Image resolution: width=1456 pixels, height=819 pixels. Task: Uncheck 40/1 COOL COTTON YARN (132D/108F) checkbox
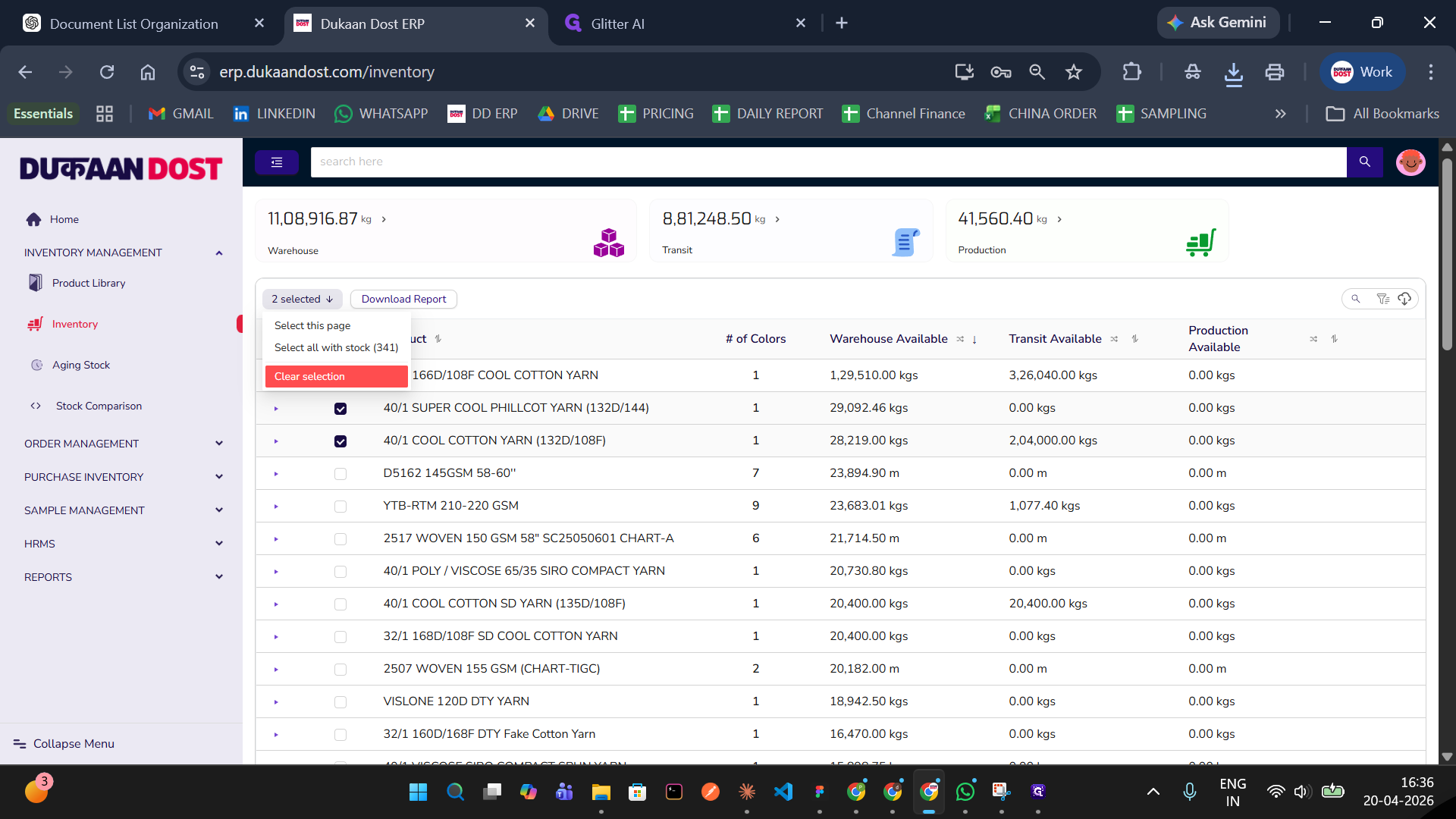click(x=340, y=441)
